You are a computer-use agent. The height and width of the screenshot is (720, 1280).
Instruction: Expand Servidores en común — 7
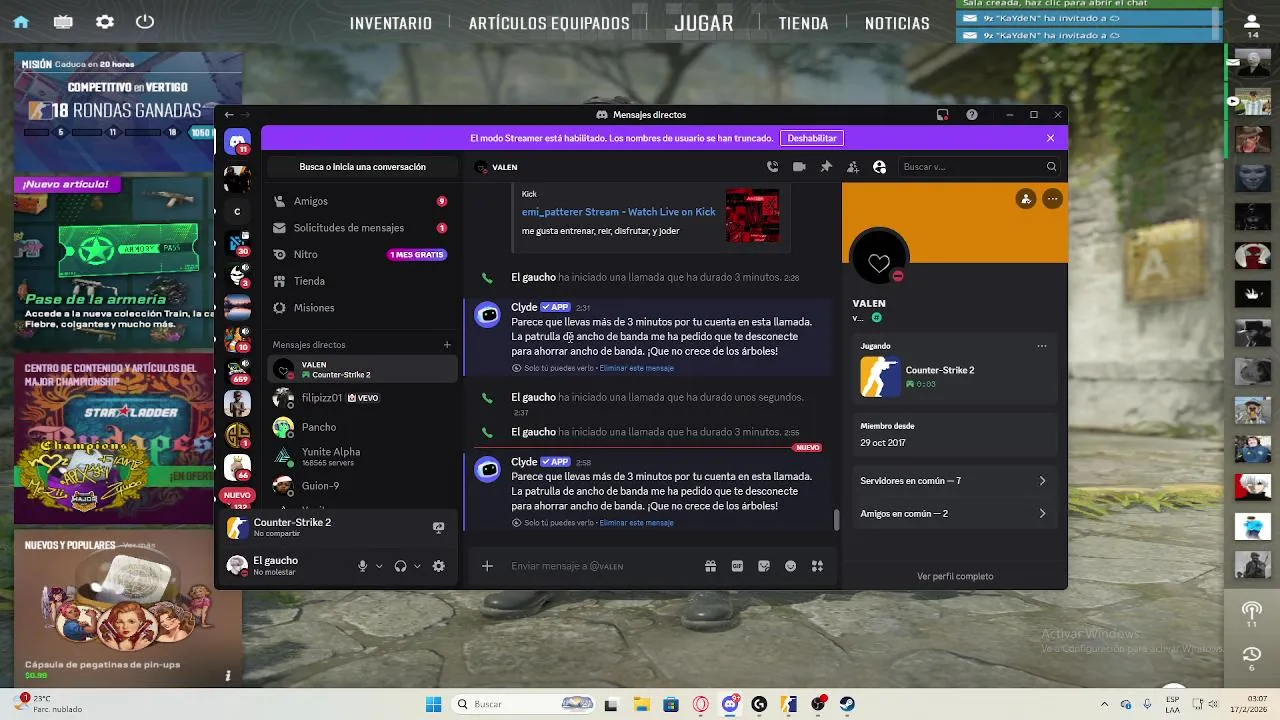point(954,481)
